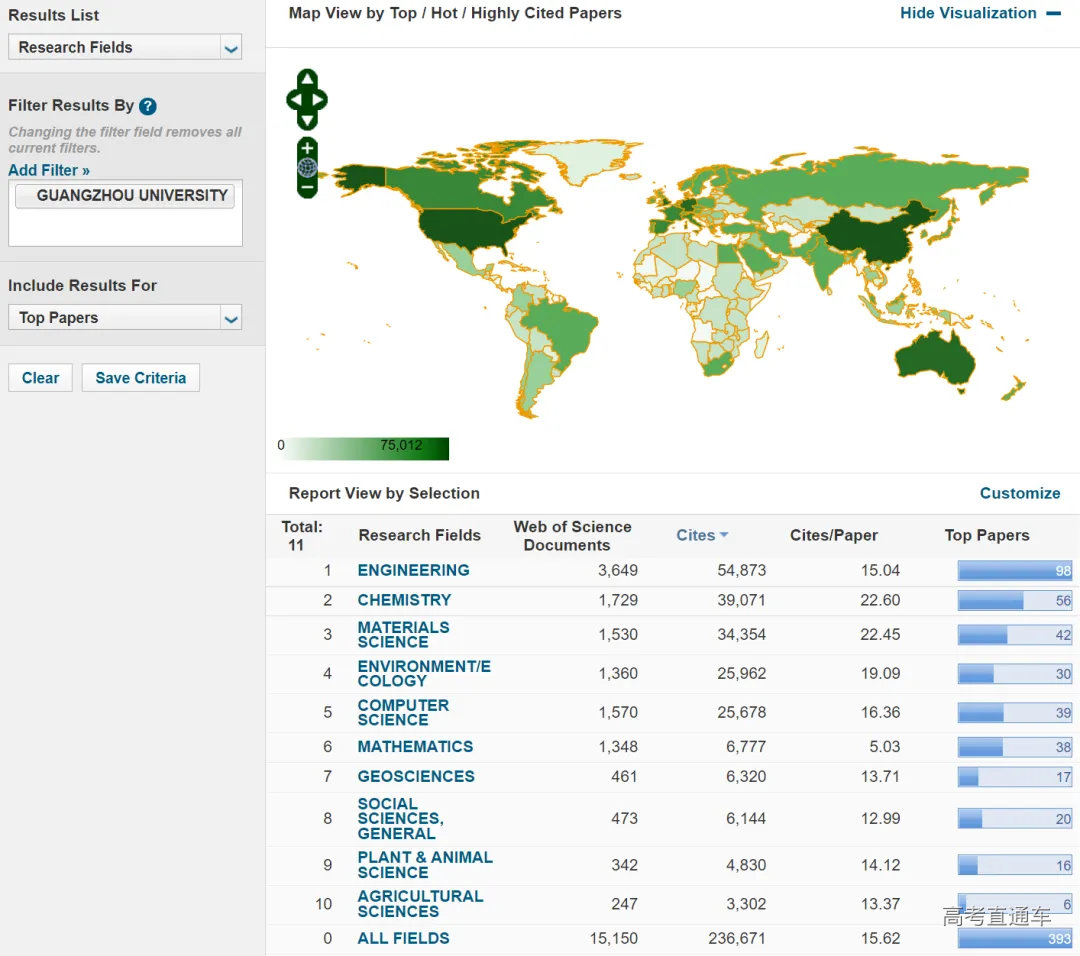Zoom out of the map with minus
1080x956 pixels.
(x=307, y=187)
